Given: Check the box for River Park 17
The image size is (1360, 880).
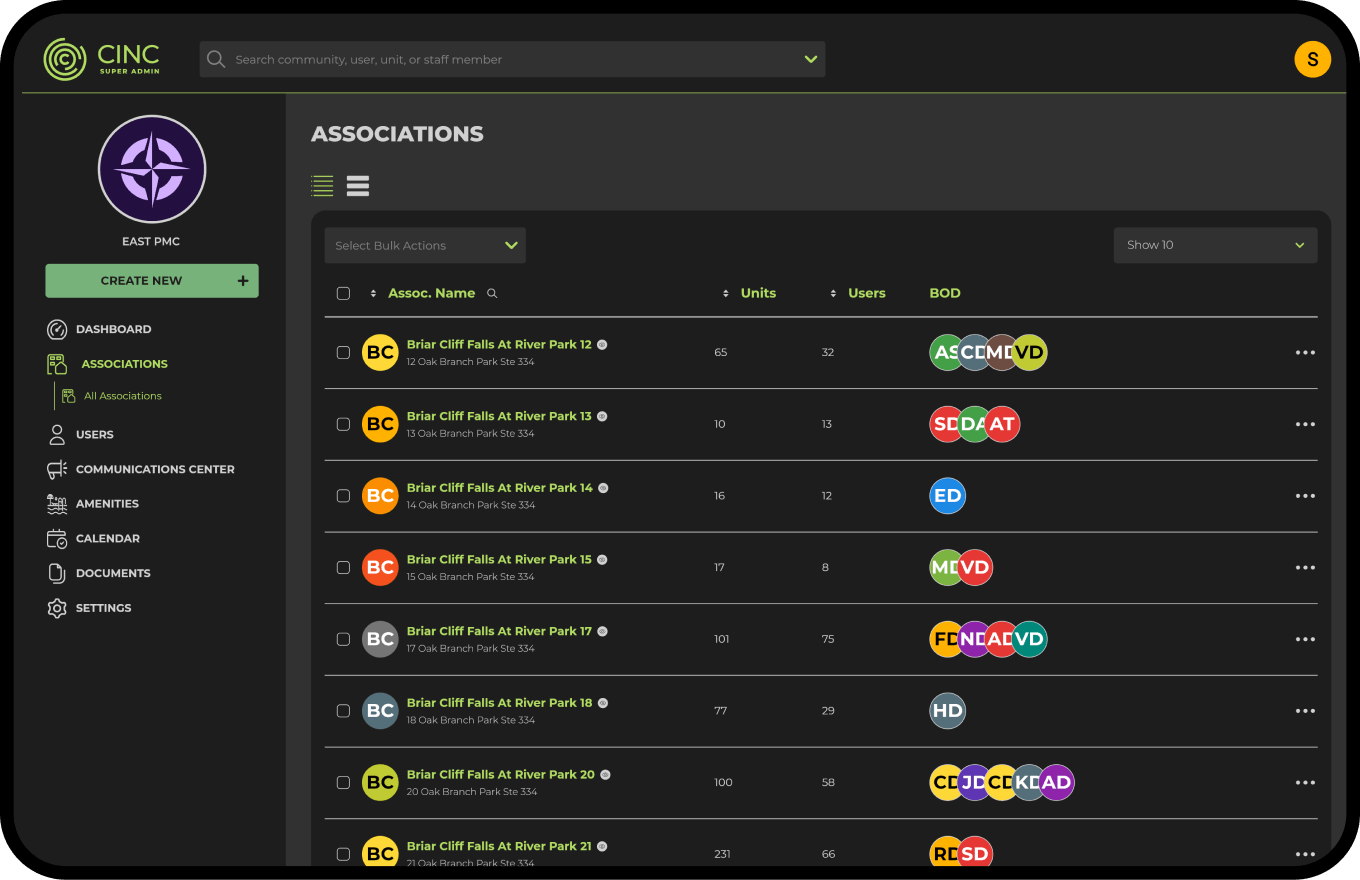Looking at the screenshot, I should point(343,639).
